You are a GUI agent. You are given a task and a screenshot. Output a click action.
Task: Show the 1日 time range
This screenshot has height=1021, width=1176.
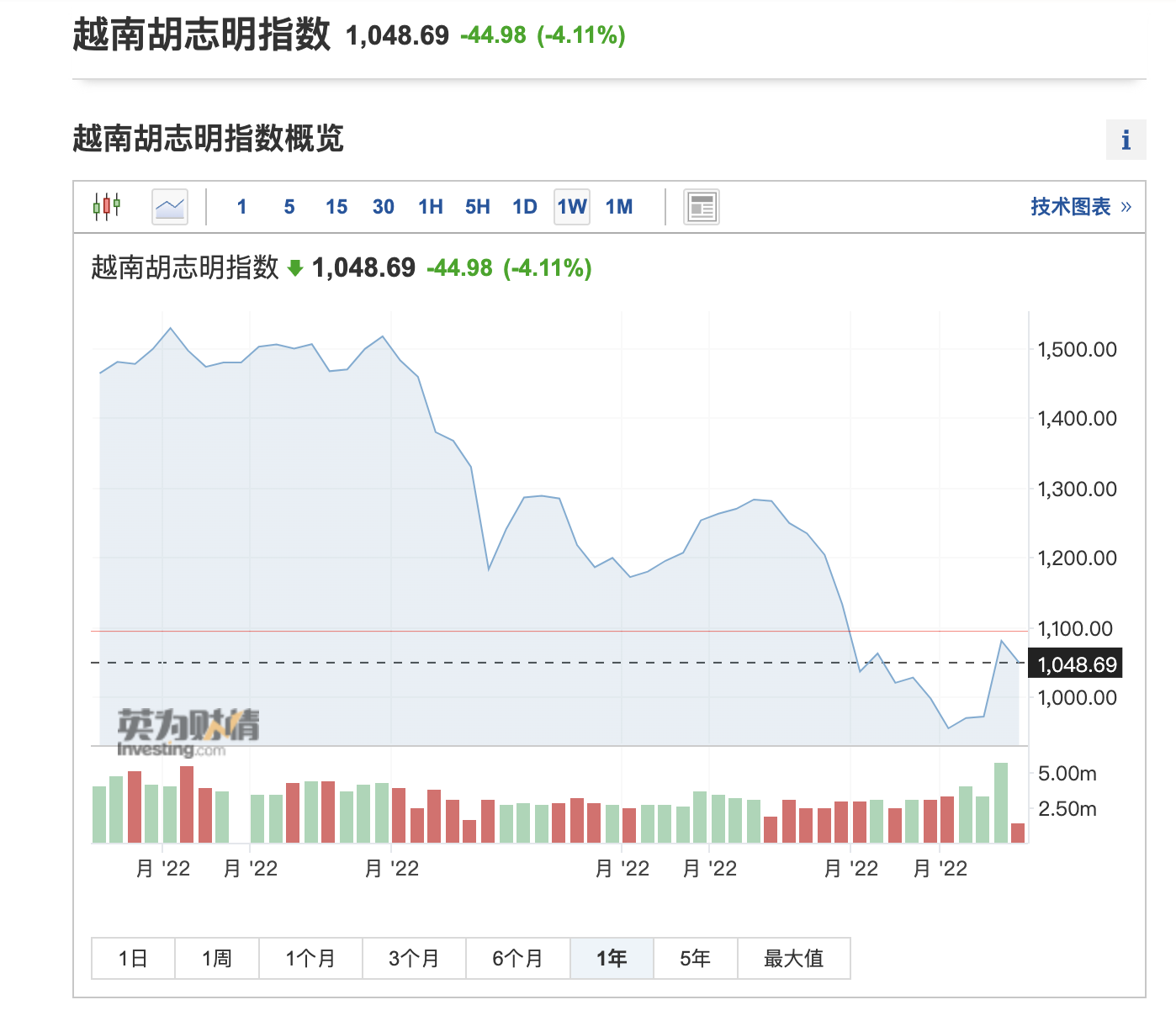point(133,959)
